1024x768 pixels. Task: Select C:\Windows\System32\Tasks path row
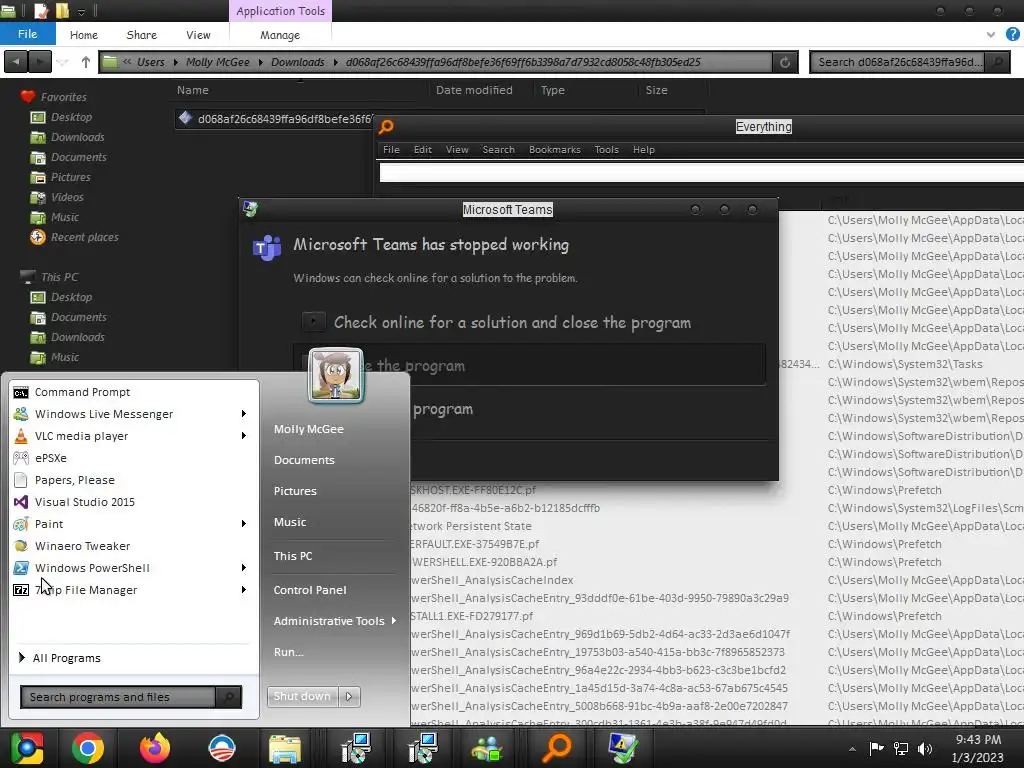[x=905, y=364]
